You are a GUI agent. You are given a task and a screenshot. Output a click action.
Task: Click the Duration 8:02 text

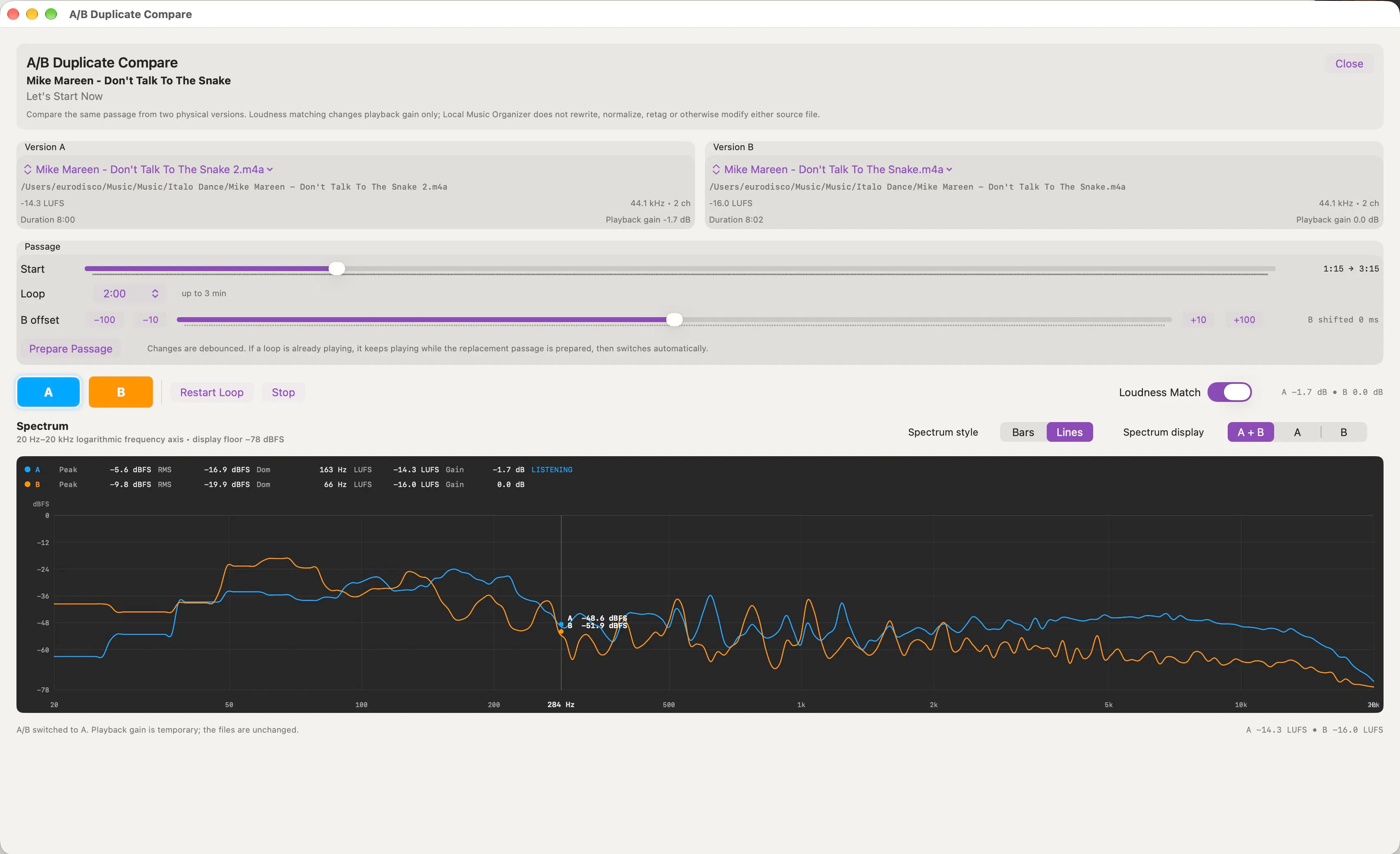[736, 220]
